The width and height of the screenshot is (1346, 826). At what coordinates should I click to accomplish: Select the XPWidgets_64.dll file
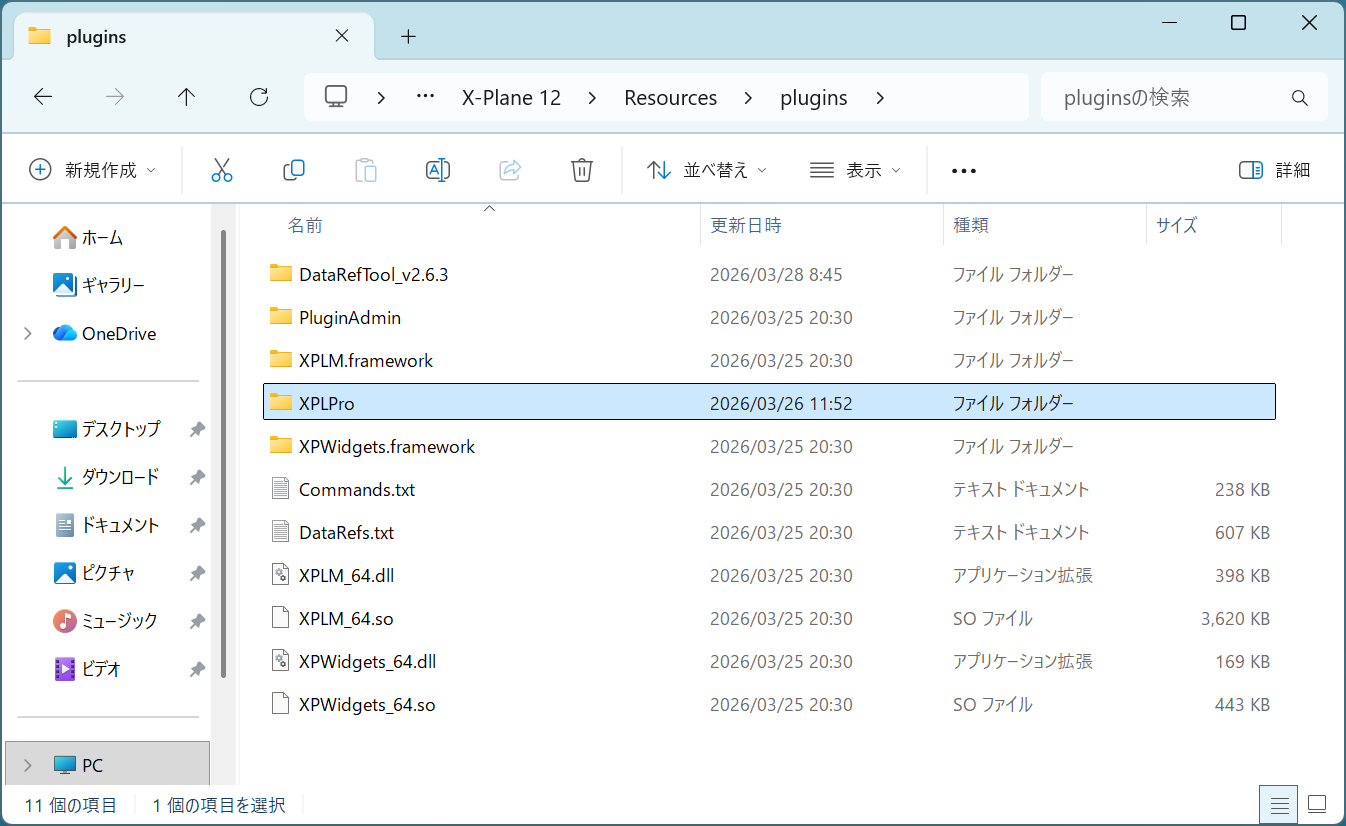(367, 661)
